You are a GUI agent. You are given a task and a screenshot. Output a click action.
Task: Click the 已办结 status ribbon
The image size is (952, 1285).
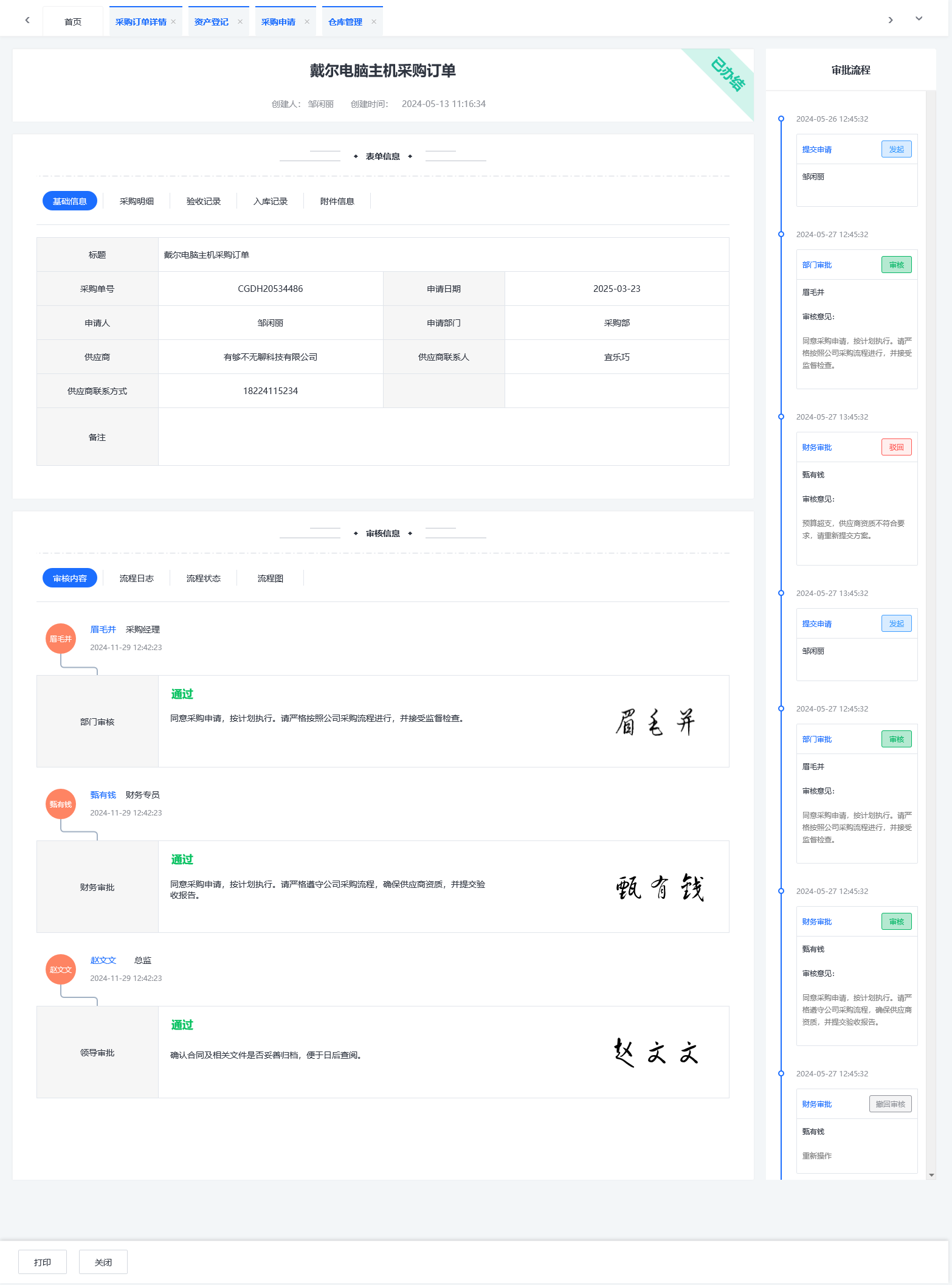click(728, 74)
